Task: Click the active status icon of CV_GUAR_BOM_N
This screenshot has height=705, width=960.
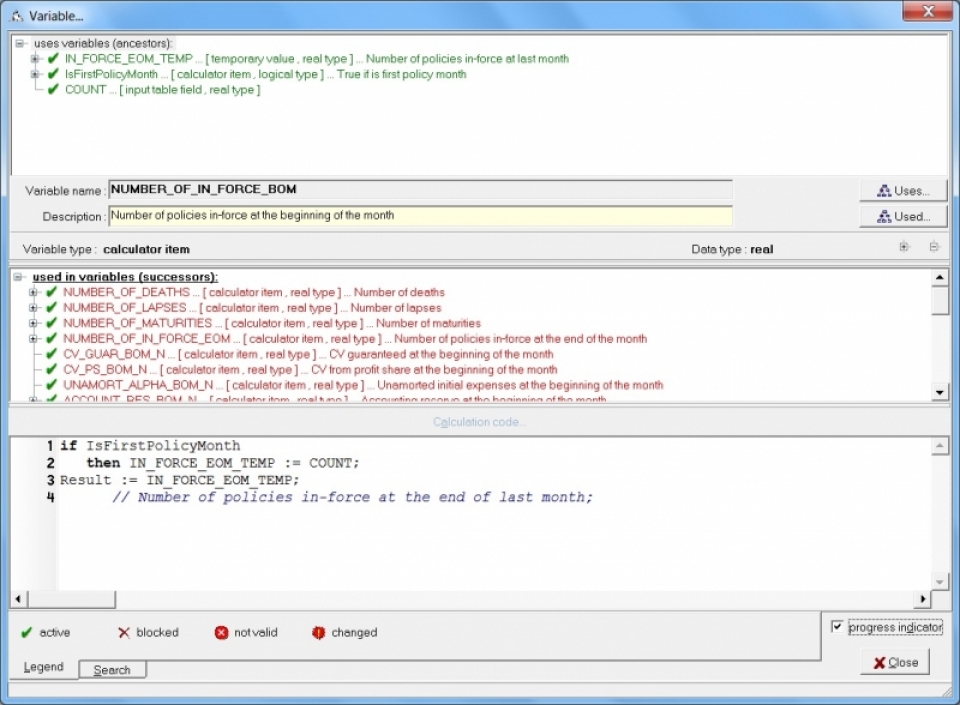Action: tap(51, 354)
